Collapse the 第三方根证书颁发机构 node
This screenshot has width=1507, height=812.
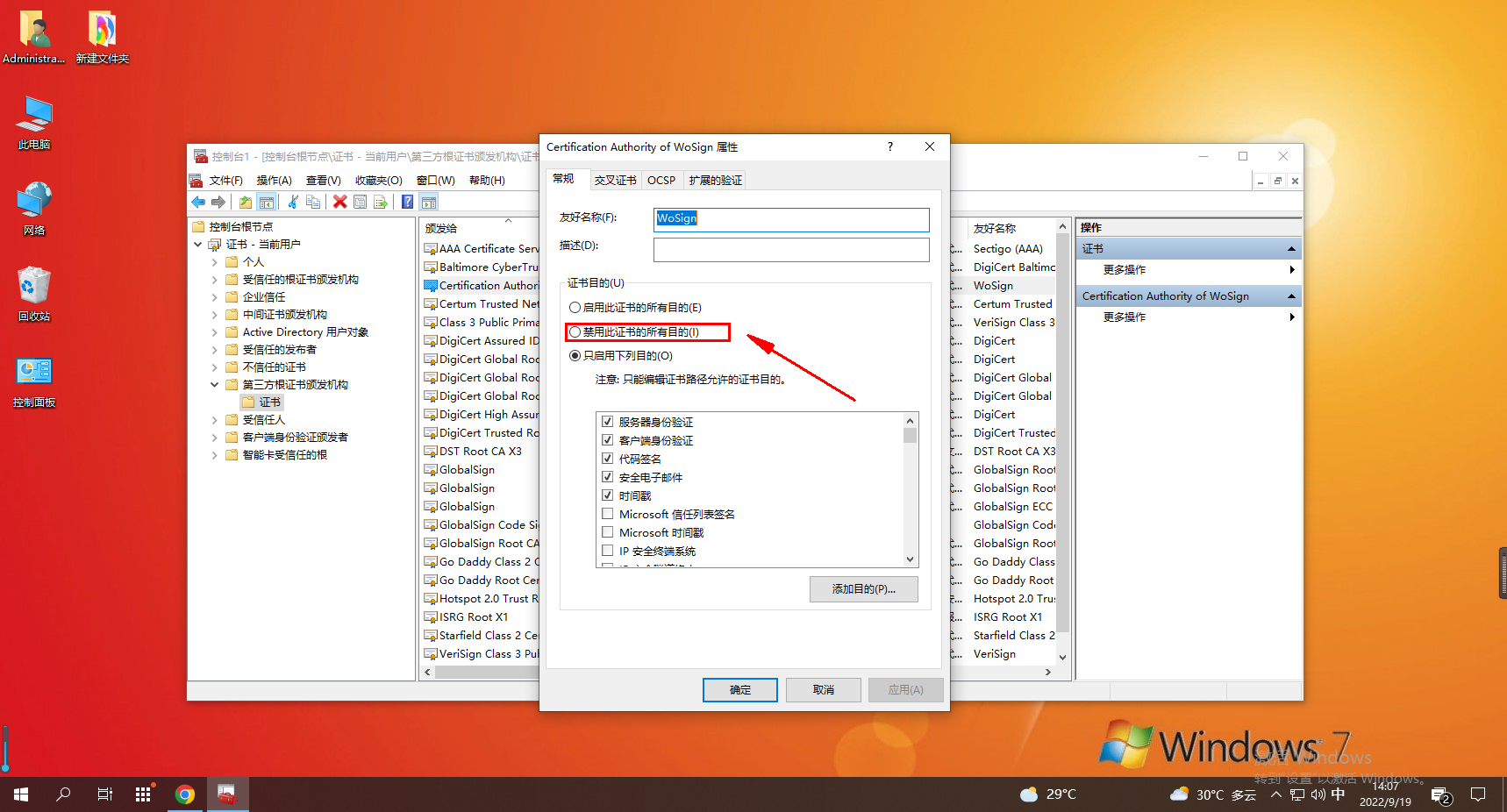pyautogui.click(x=215, y=385)
